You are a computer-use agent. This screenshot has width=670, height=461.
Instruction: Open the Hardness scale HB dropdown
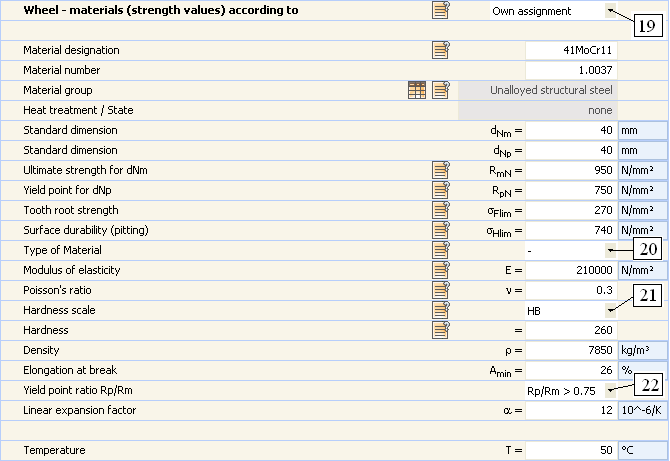click(610, 310)
